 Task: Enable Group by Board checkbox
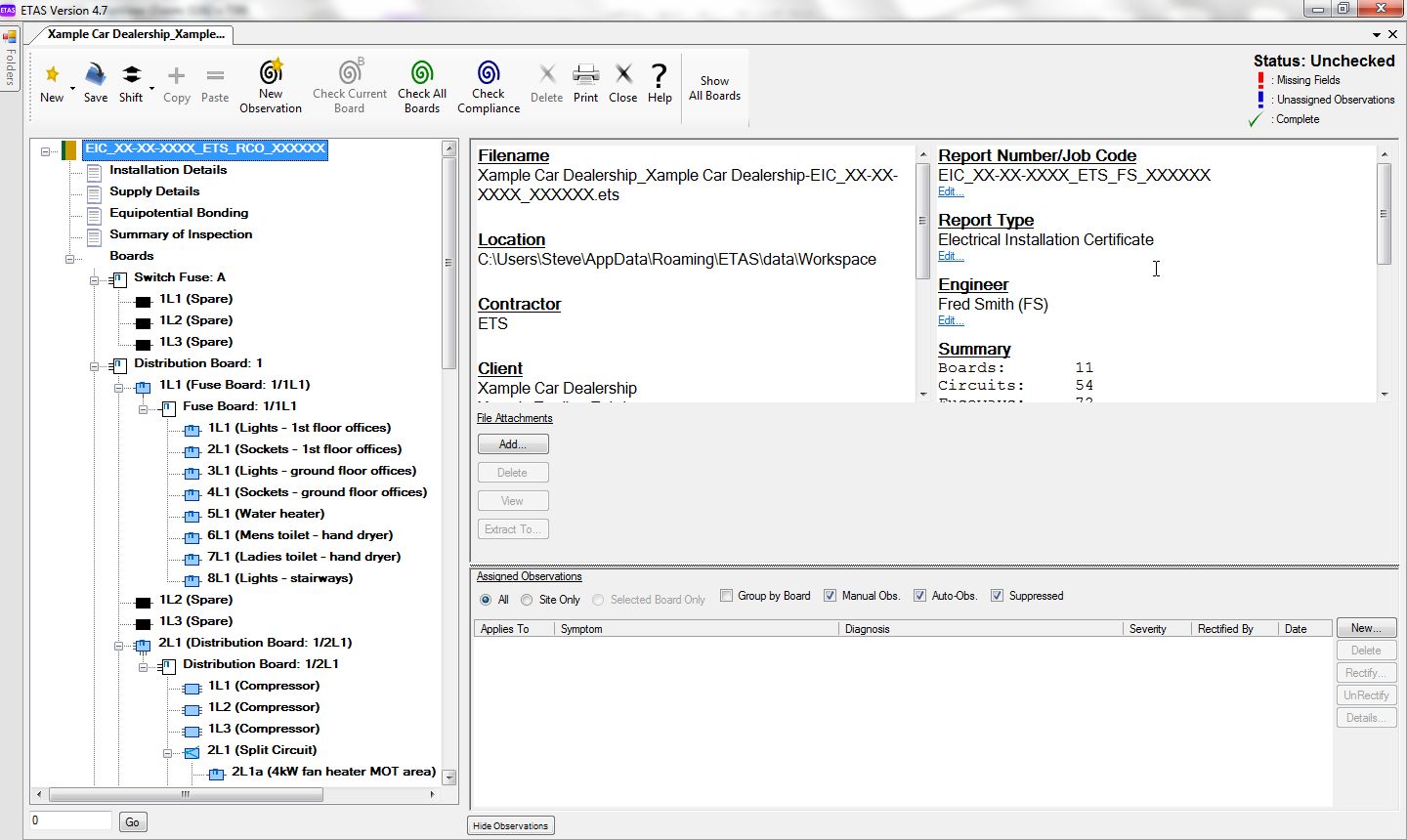coord(726,596)
